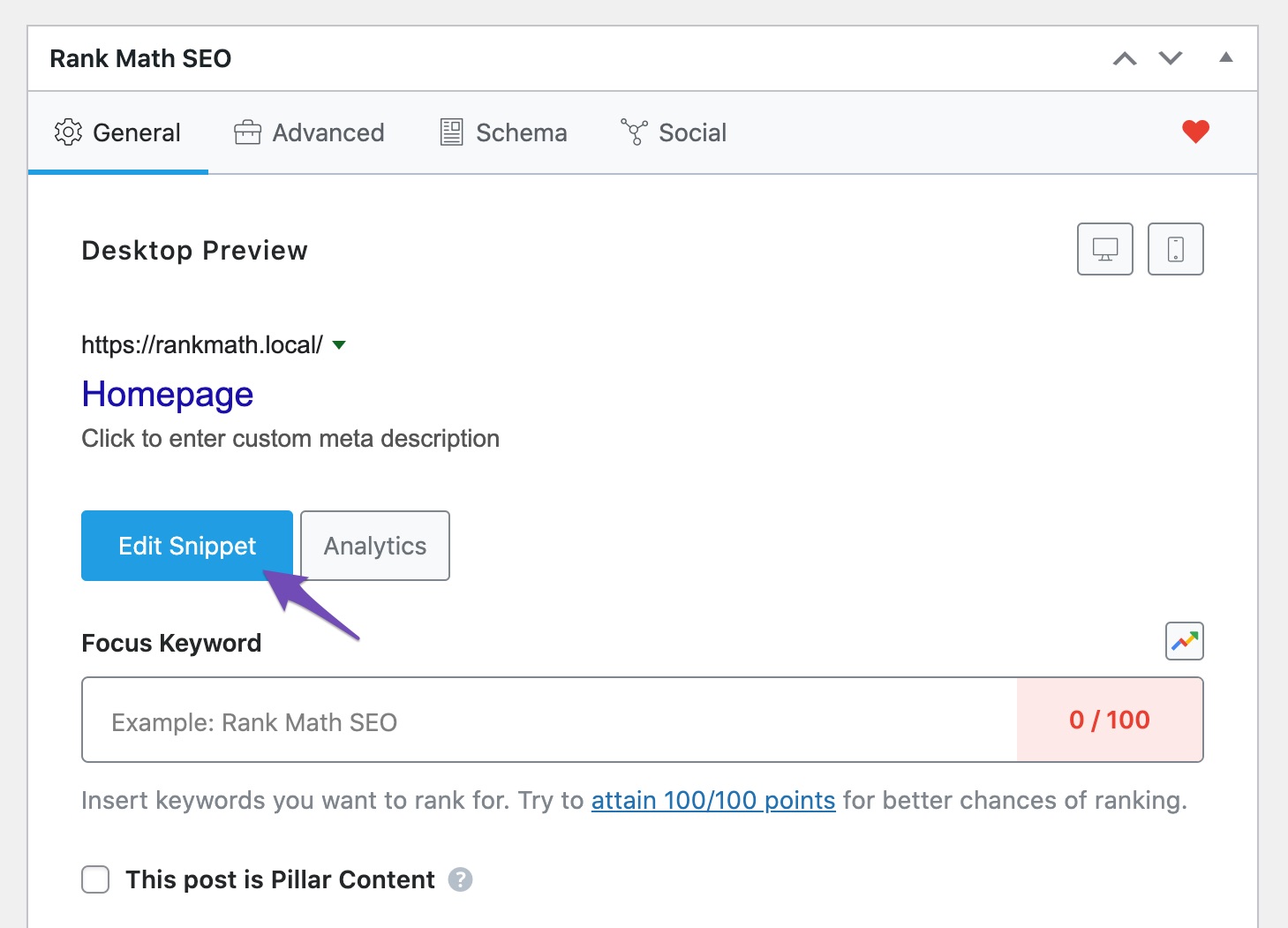Click the General tab gear icon
Viewport: 1288px width, 928px height.
click(x=68, y=132)
